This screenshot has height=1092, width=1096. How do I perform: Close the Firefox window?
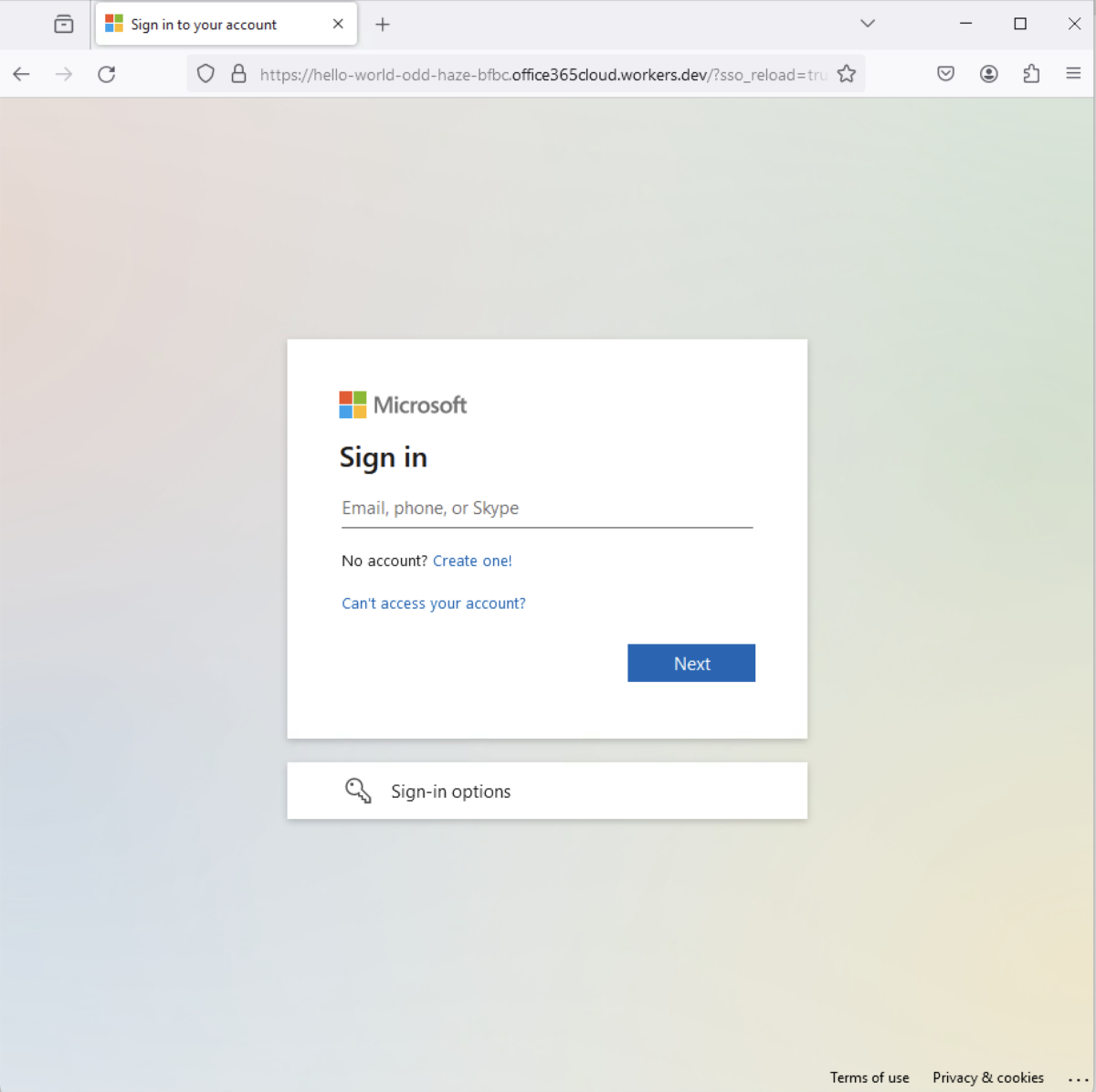click(x=1074, y=24)
